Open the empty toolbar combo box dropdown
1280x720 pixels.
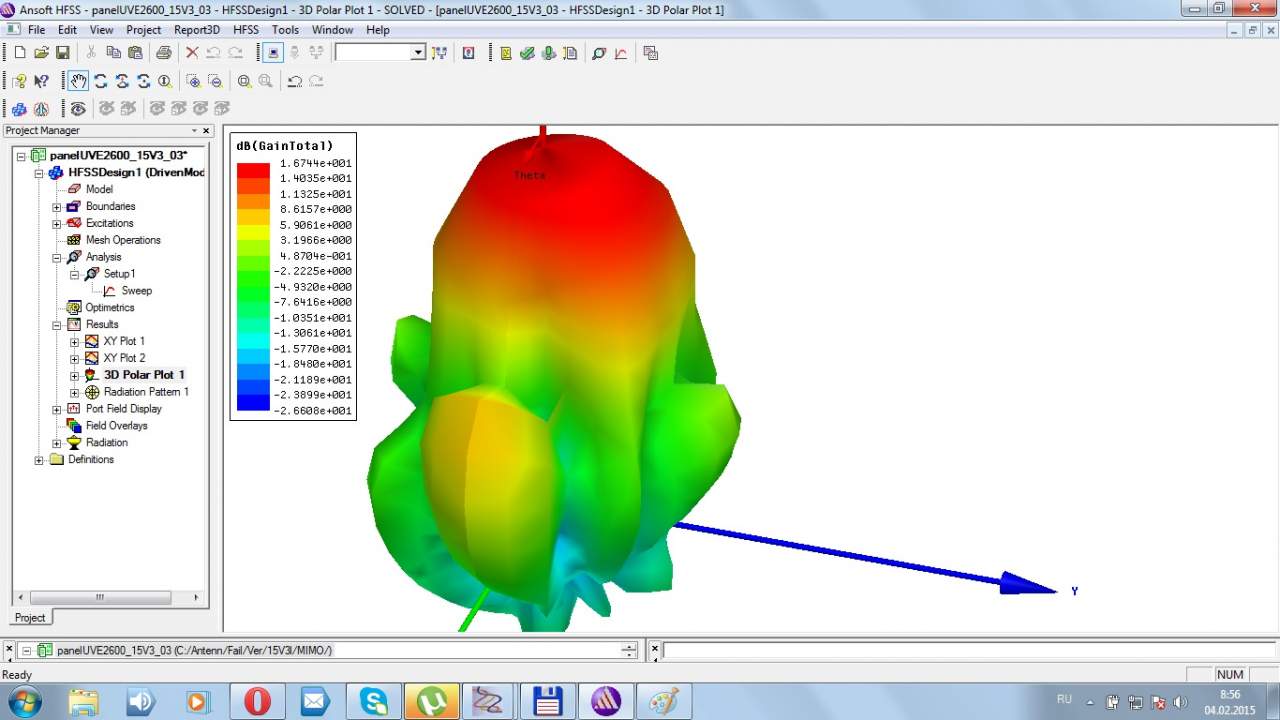click(418, 53)
